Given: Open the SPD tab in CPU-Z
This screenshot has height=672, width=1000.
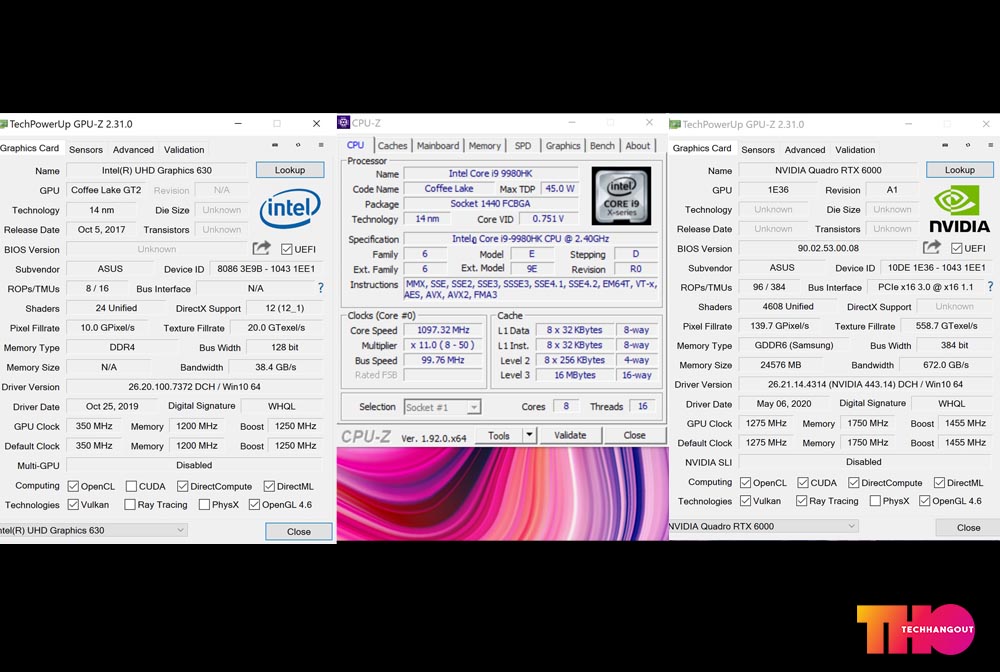Looking at the screenshot, I should (x=523, y=145).
